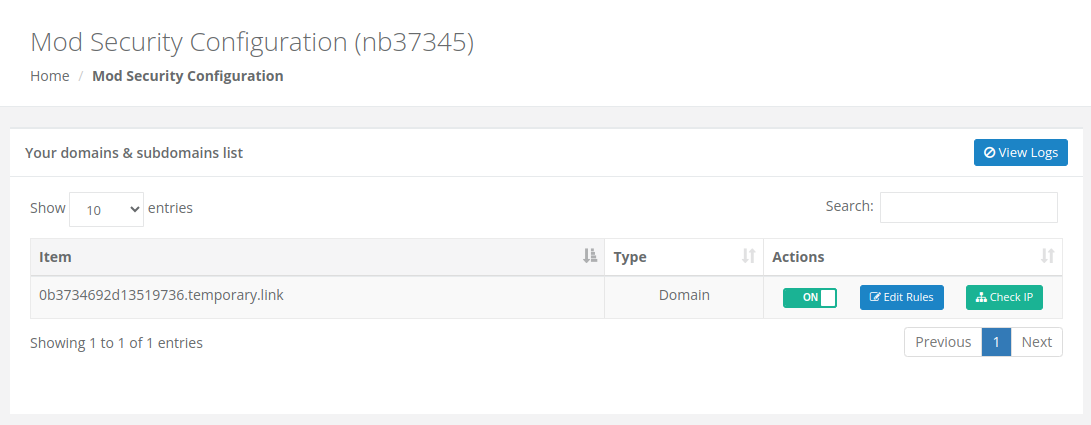Click the "entries" label beside the dropdown
The height and width of the screenshot is (425, 1091).
[x=170, y=208]
